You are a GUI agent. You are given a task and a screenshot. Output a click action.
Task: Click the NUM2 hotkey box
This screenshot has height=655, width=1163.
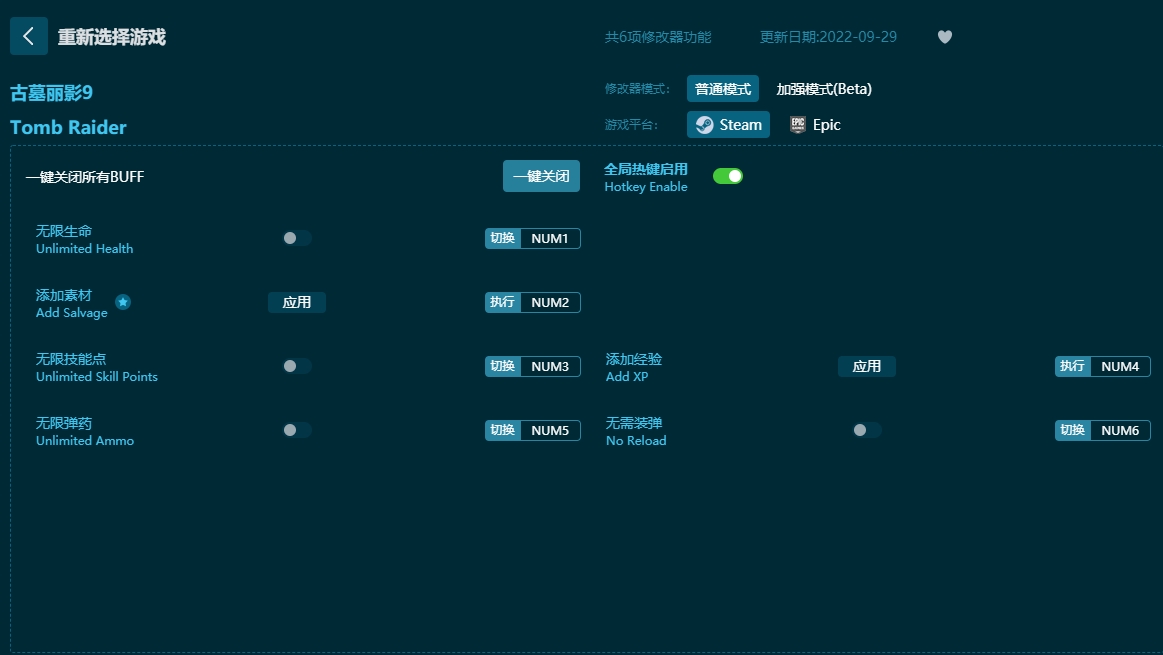[550, 302]
